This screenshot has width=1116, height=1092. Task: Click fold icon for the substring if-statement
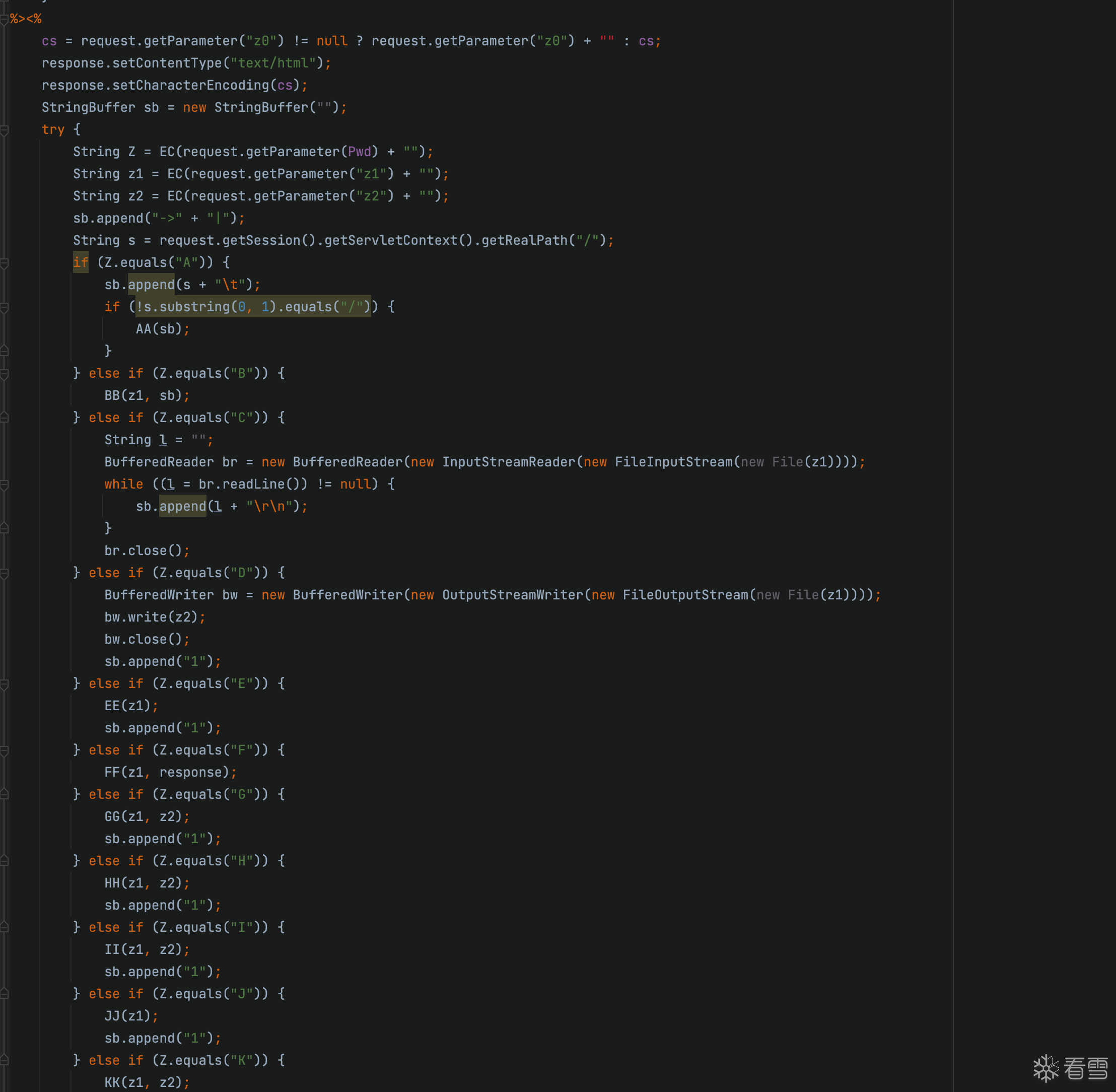(x=4, y=308)
